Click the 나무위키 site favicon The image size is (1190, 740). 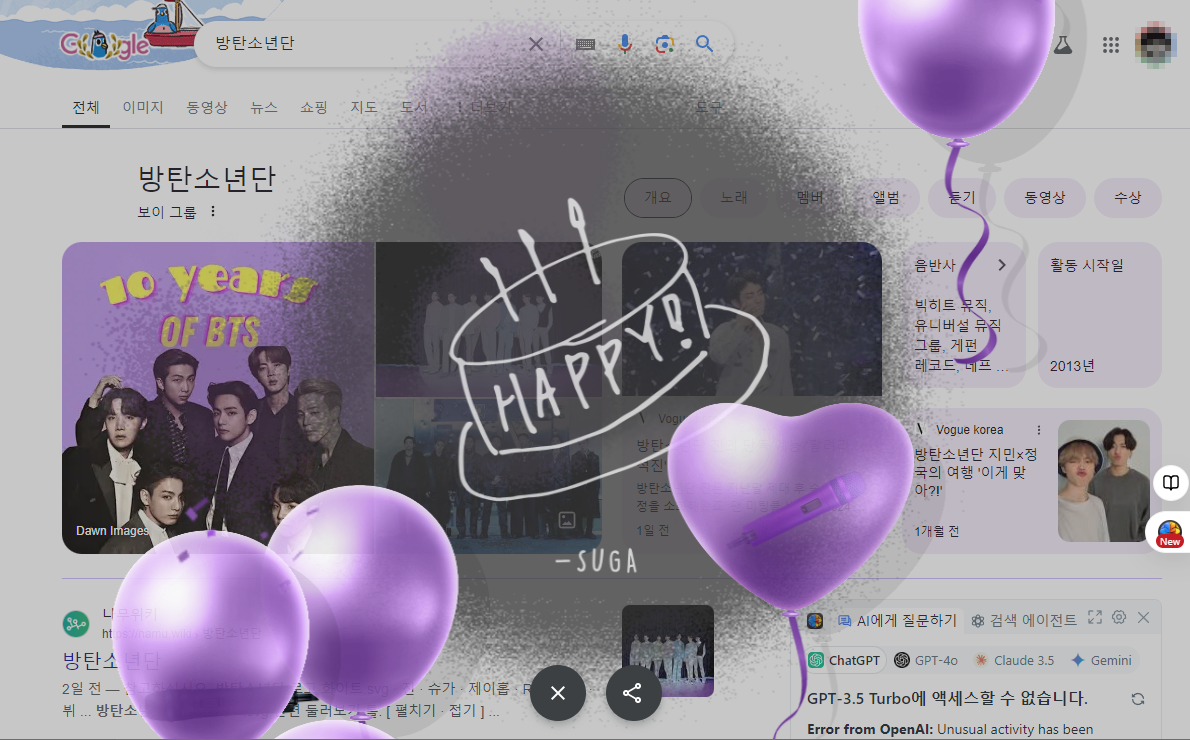(75, 624)
